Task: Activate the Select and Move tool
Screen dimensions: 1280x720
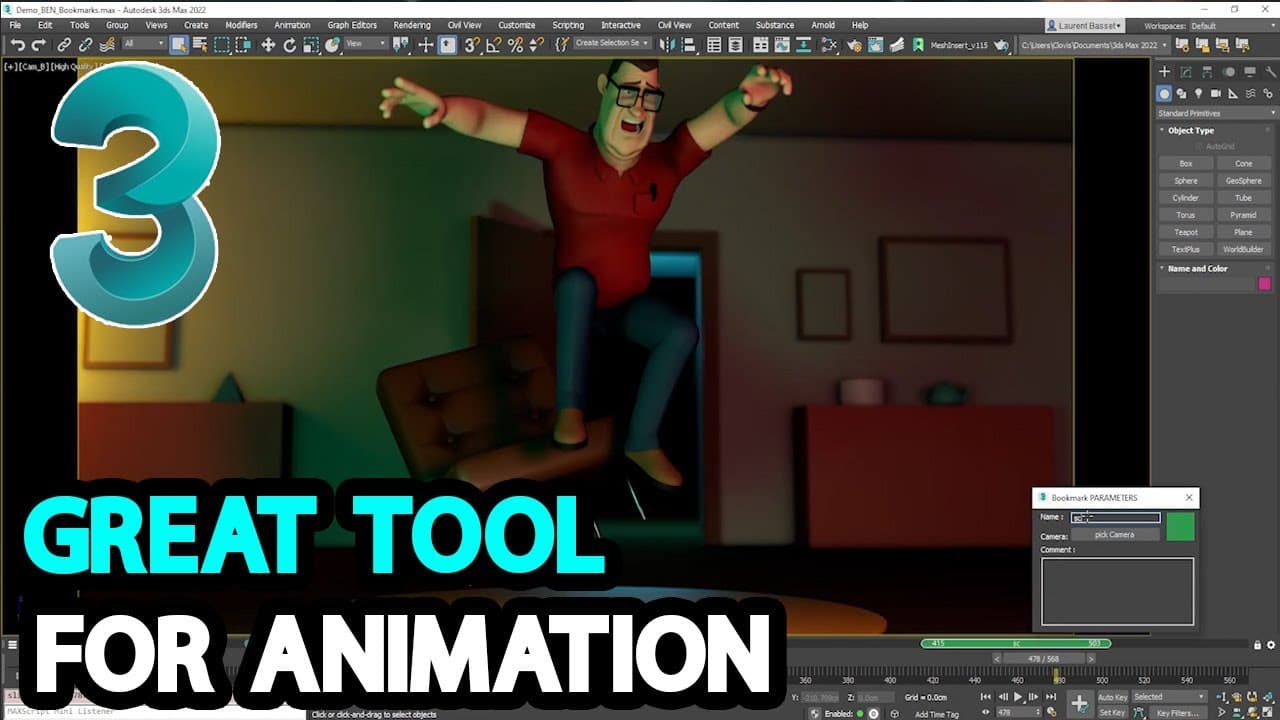Action: (268, 44)
